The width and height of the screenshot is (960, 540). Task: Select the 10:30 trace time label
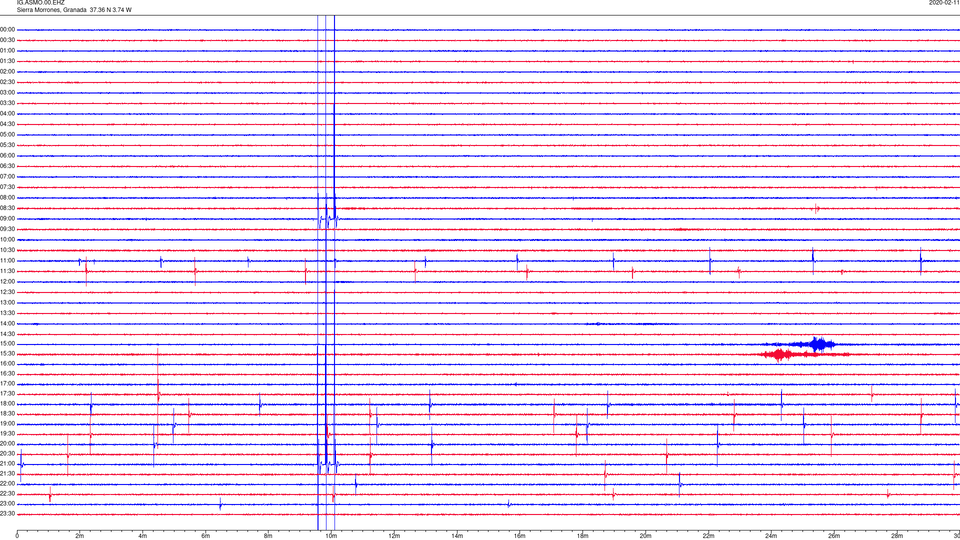point(8,250)
